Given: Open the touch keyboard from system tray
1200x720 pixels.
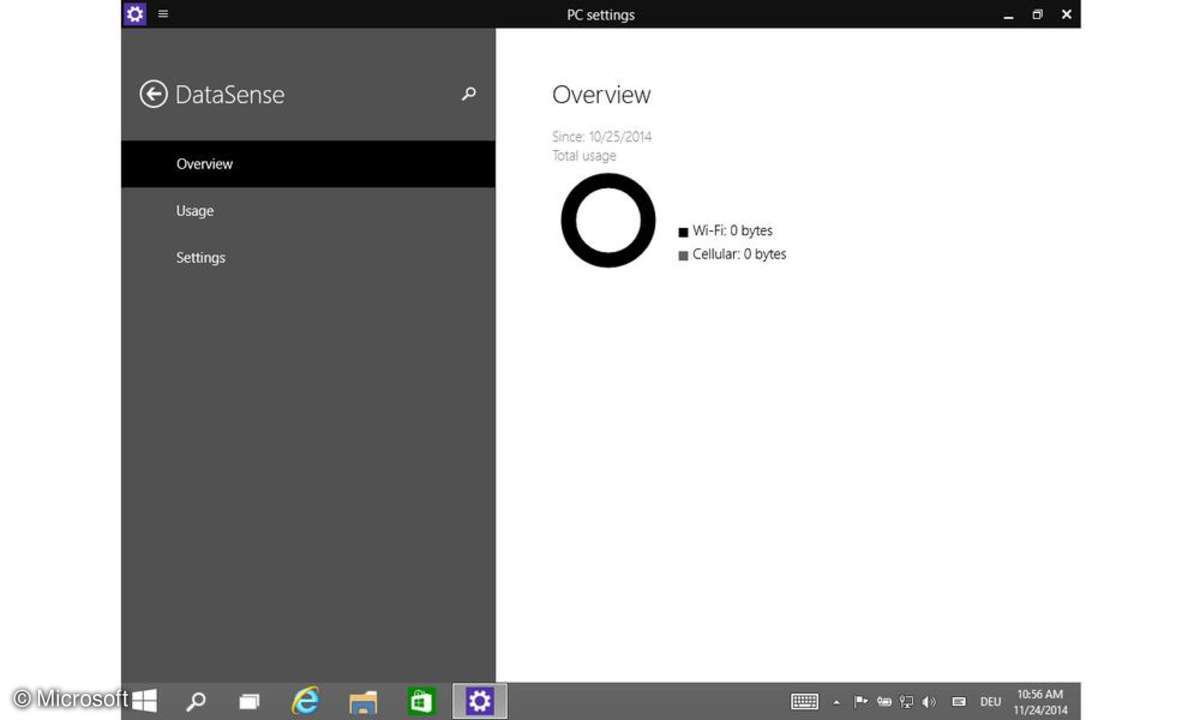Looking at the screenshot, I should coord(805,702).
